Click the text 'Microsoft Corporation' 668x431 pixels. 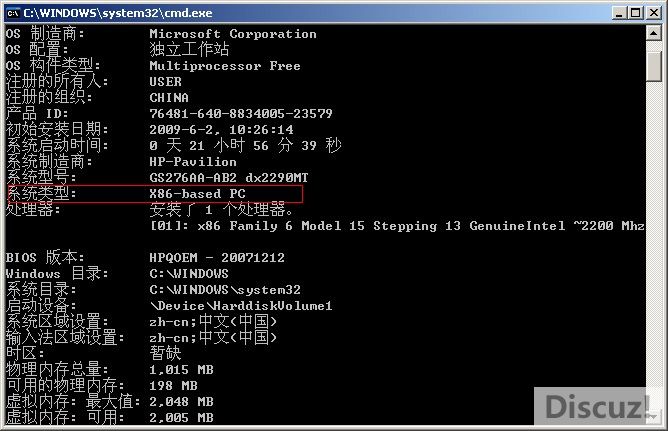click(233, 34)
